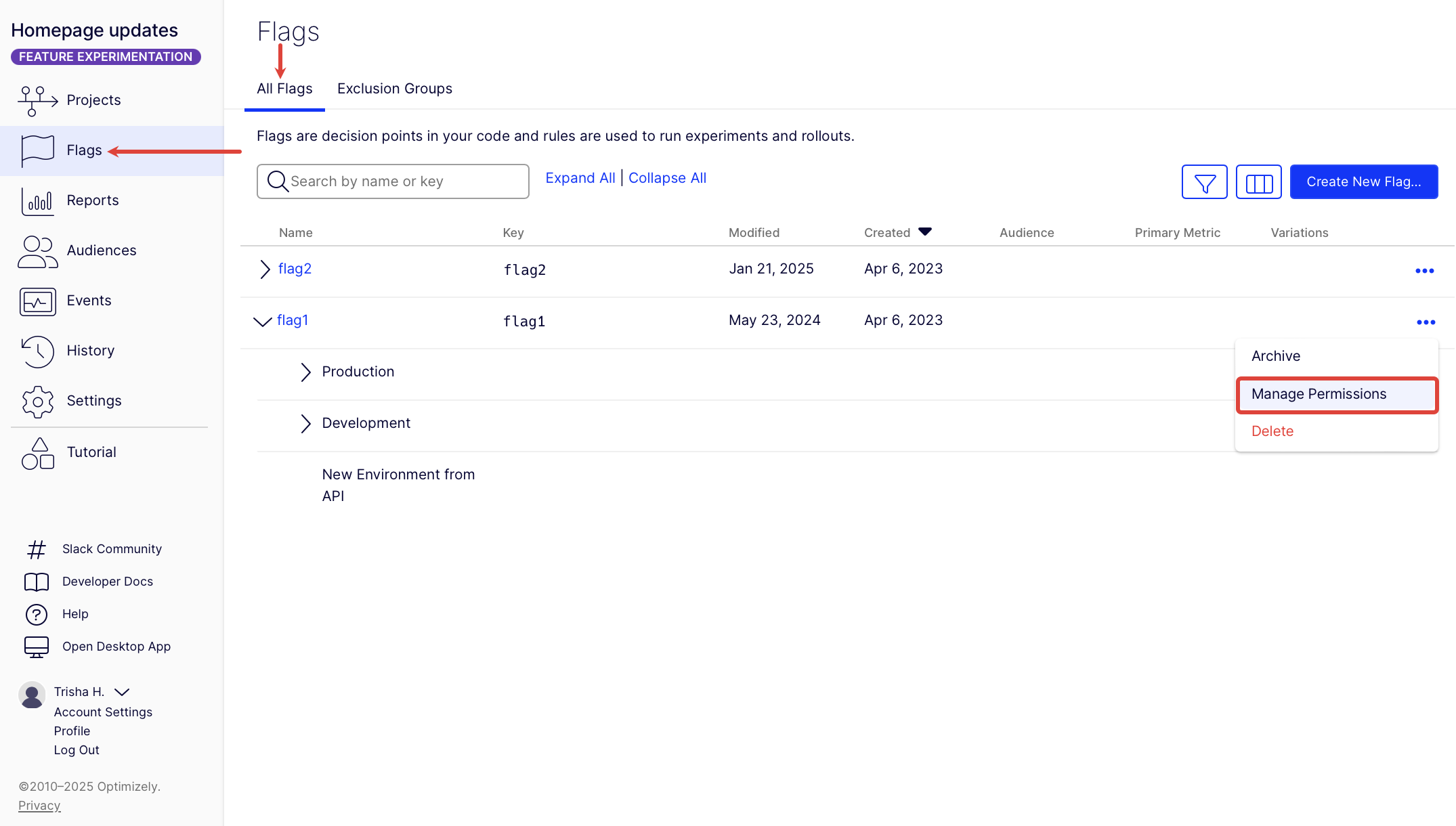Click the Settings gear icon
The height and width of the screenshot is (826, 1456).
click(x=38, y=401)
